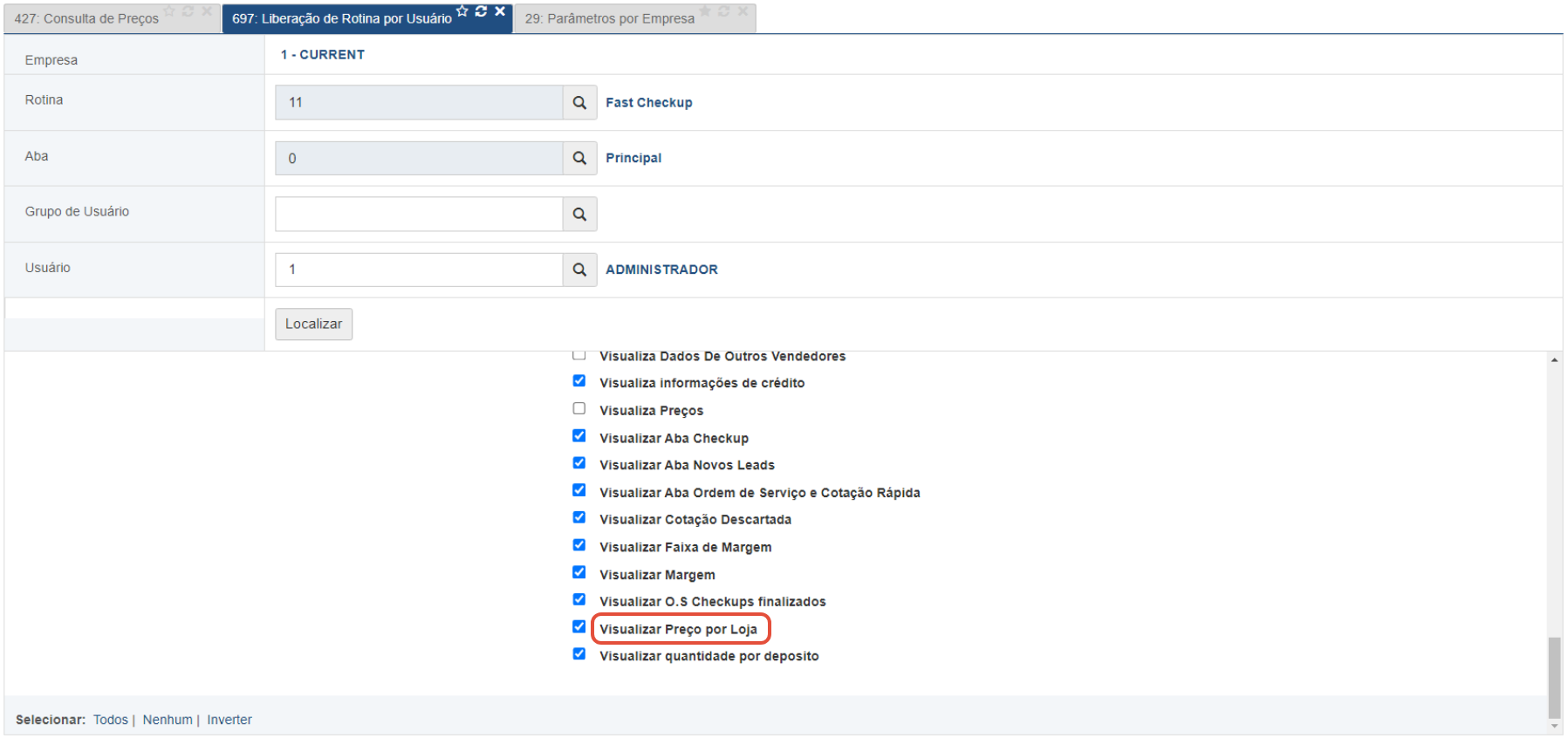This screenshot has width=1568, height=738.
Task: Toggle Visualizar O.S Checkups finalizados checkbox
Action: pos(579,599)
